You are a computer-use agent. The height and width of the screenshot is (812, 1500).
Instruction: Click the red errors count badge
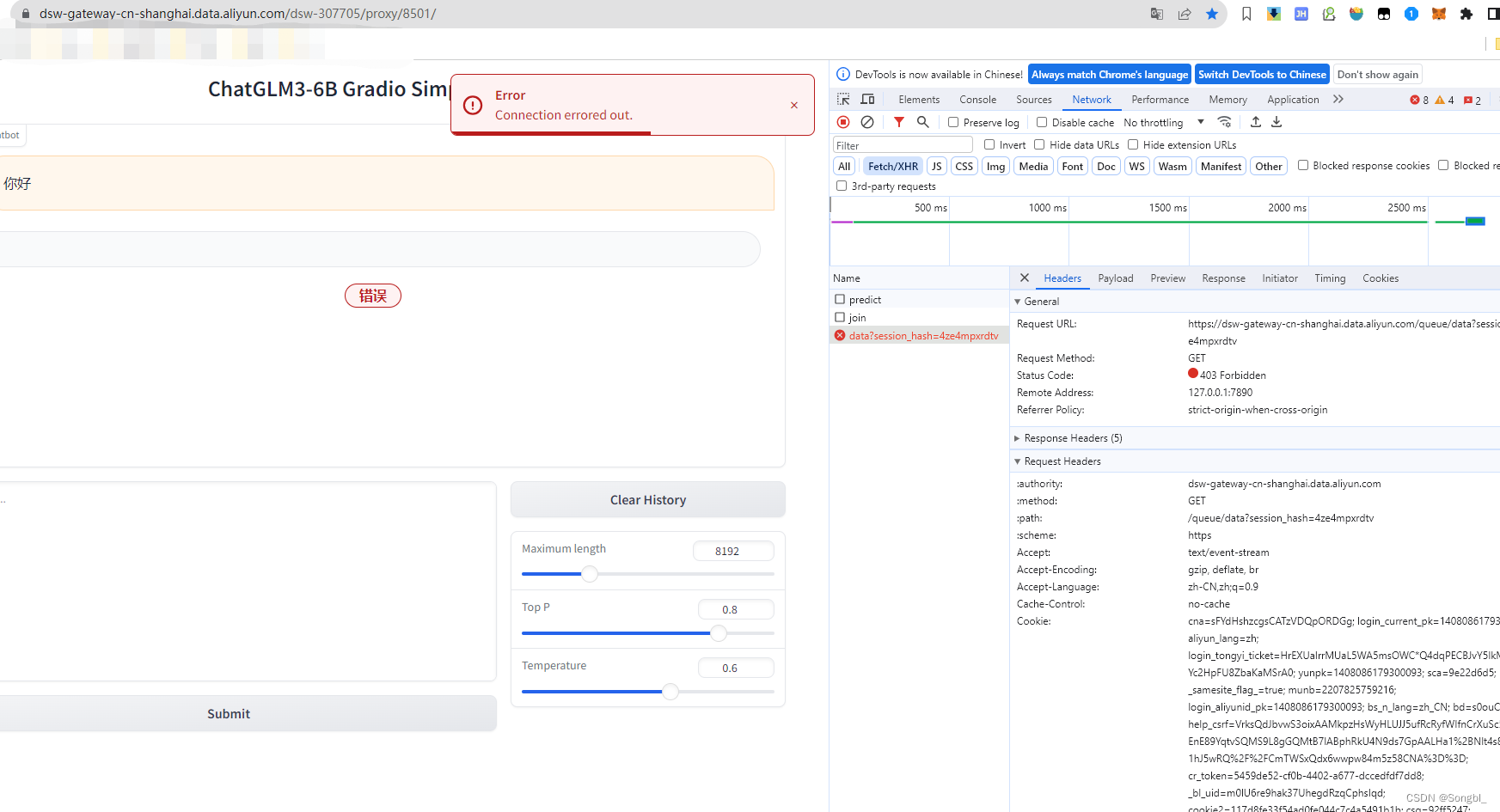click(x=1419, y=100)
